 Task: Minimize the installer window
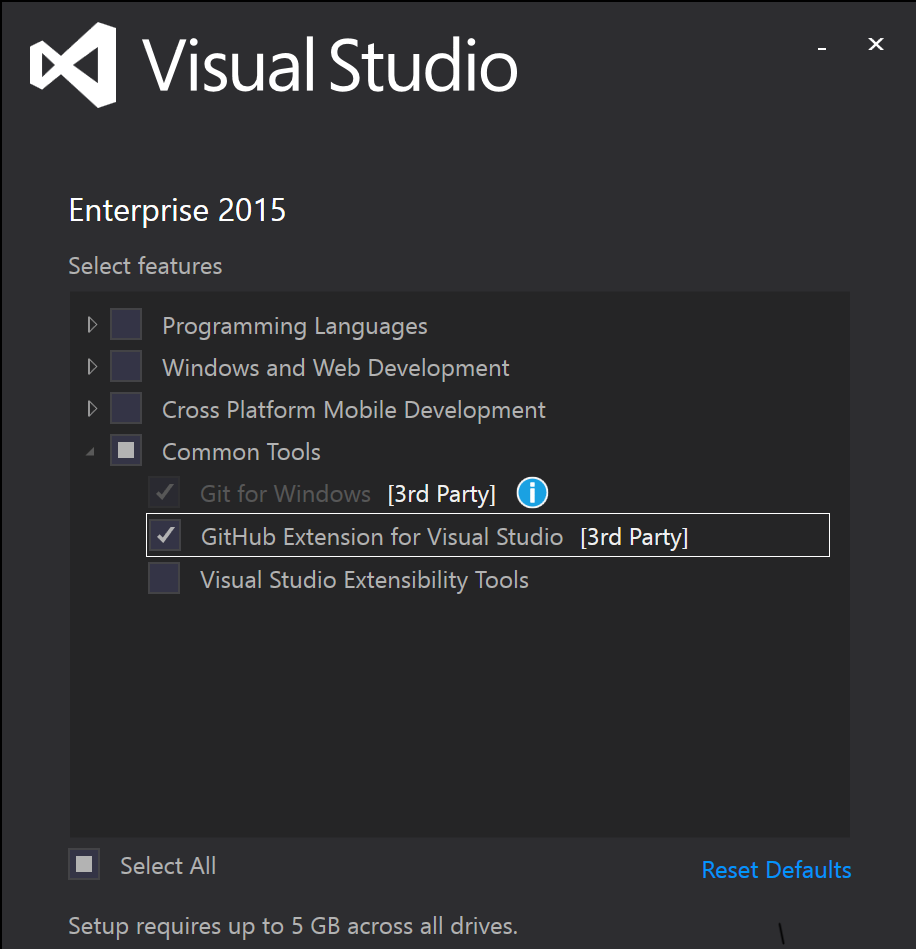(x=821, y=45)
